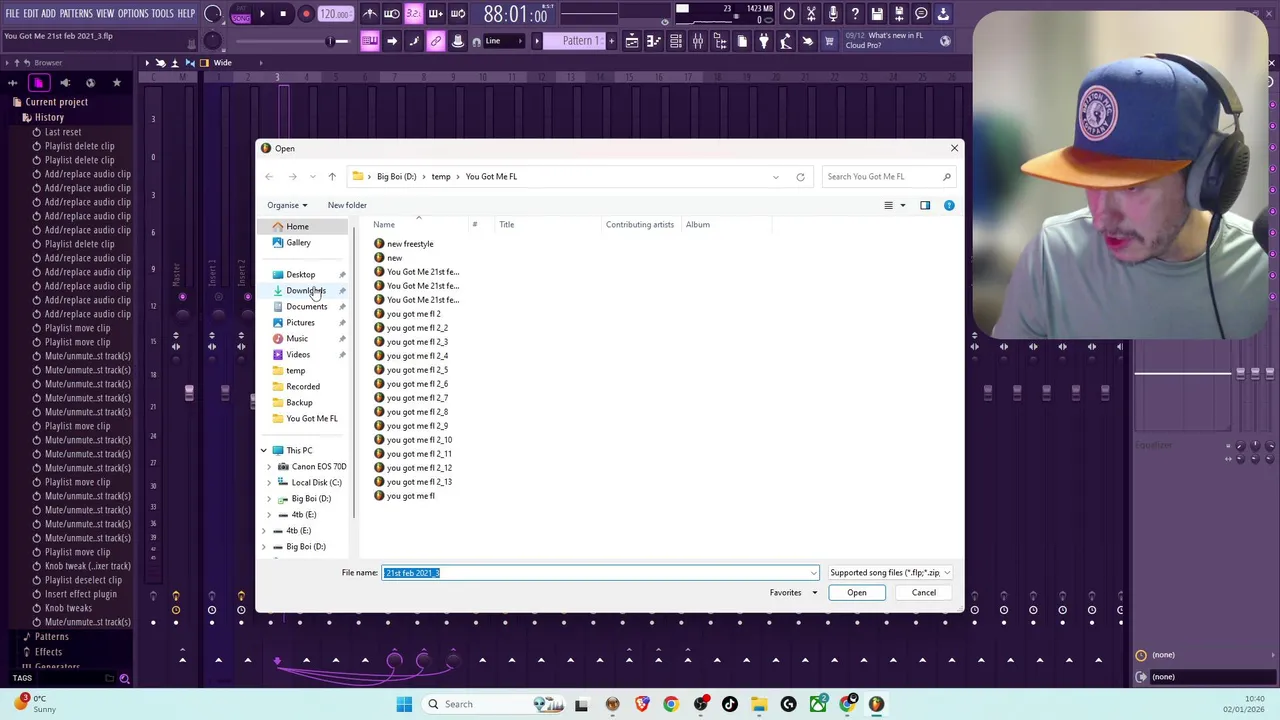Click the Play button in the transport
Viewport: 1280px width, 720px height.
point(262,14)
